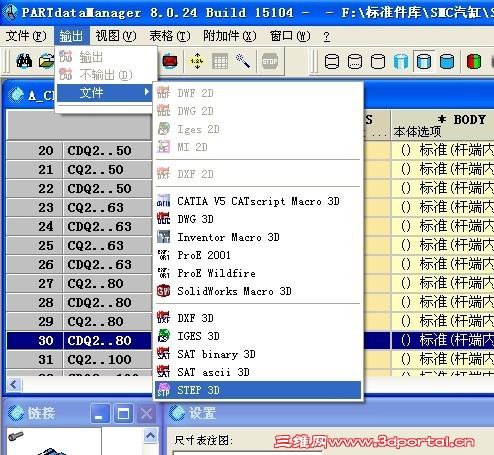Choose CATIA V5 CATscript Macro 3D export
This screenshot has width=494, height=455.
[x=258, y=201]
